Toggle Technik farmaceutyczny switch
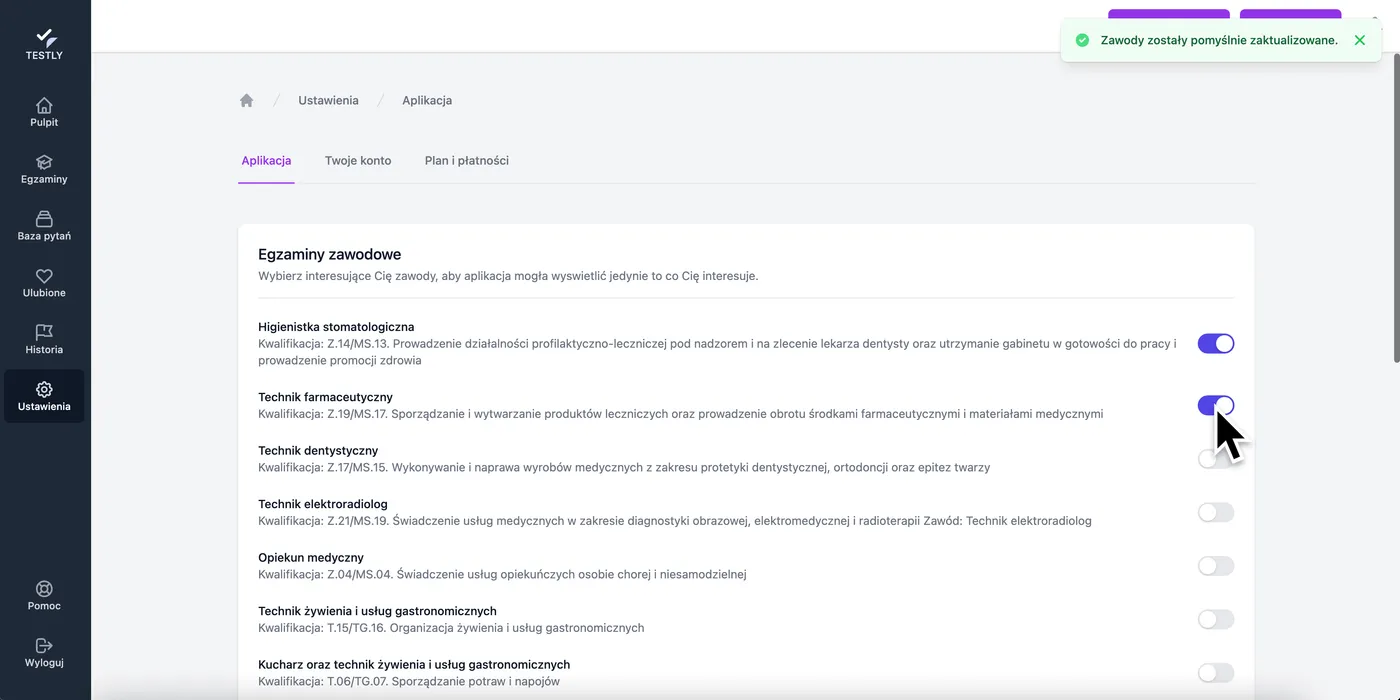 (x=1216, y=405)
